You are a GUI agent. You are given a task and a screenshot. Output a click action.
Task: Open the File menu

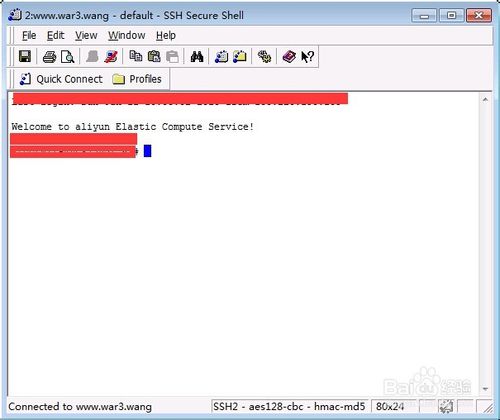[x=29, y=35]
